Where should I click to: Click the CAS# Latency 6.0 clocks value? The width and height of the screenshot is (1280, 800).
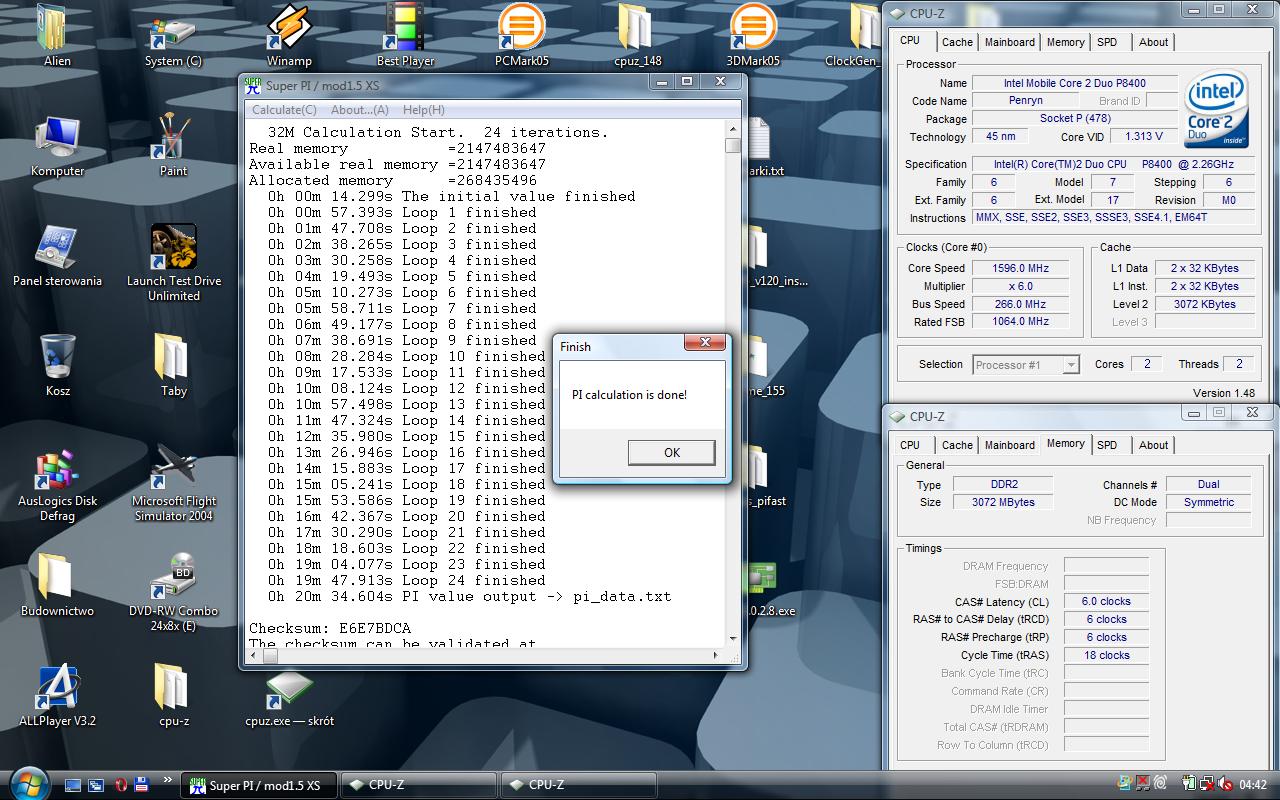tap(1106, 601)
